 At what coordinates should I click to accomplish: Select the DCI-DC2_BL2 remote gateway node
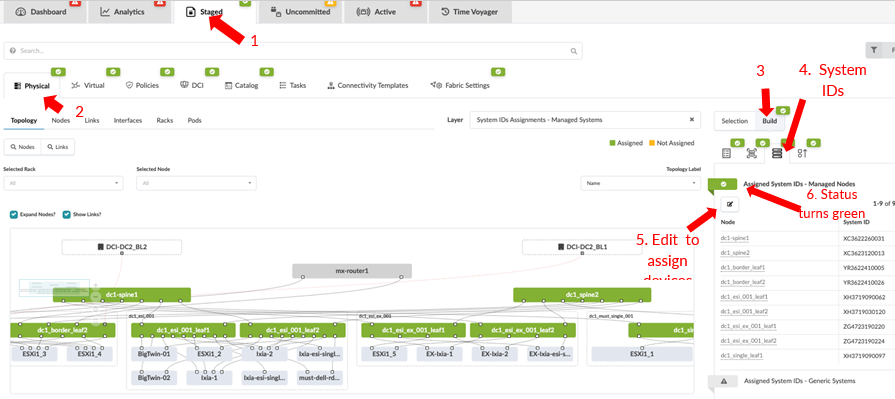click(x=122, y=247)
